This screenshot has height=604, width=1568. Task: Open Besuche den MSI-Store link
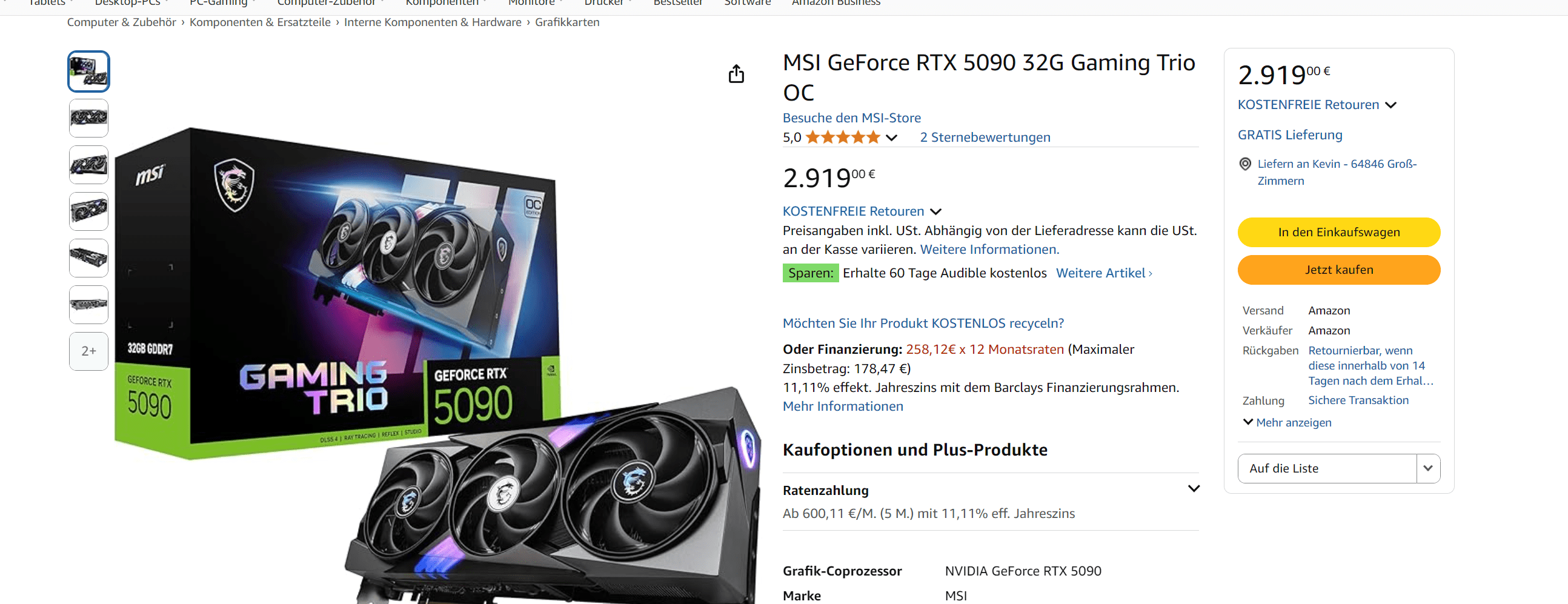point(852,118)
